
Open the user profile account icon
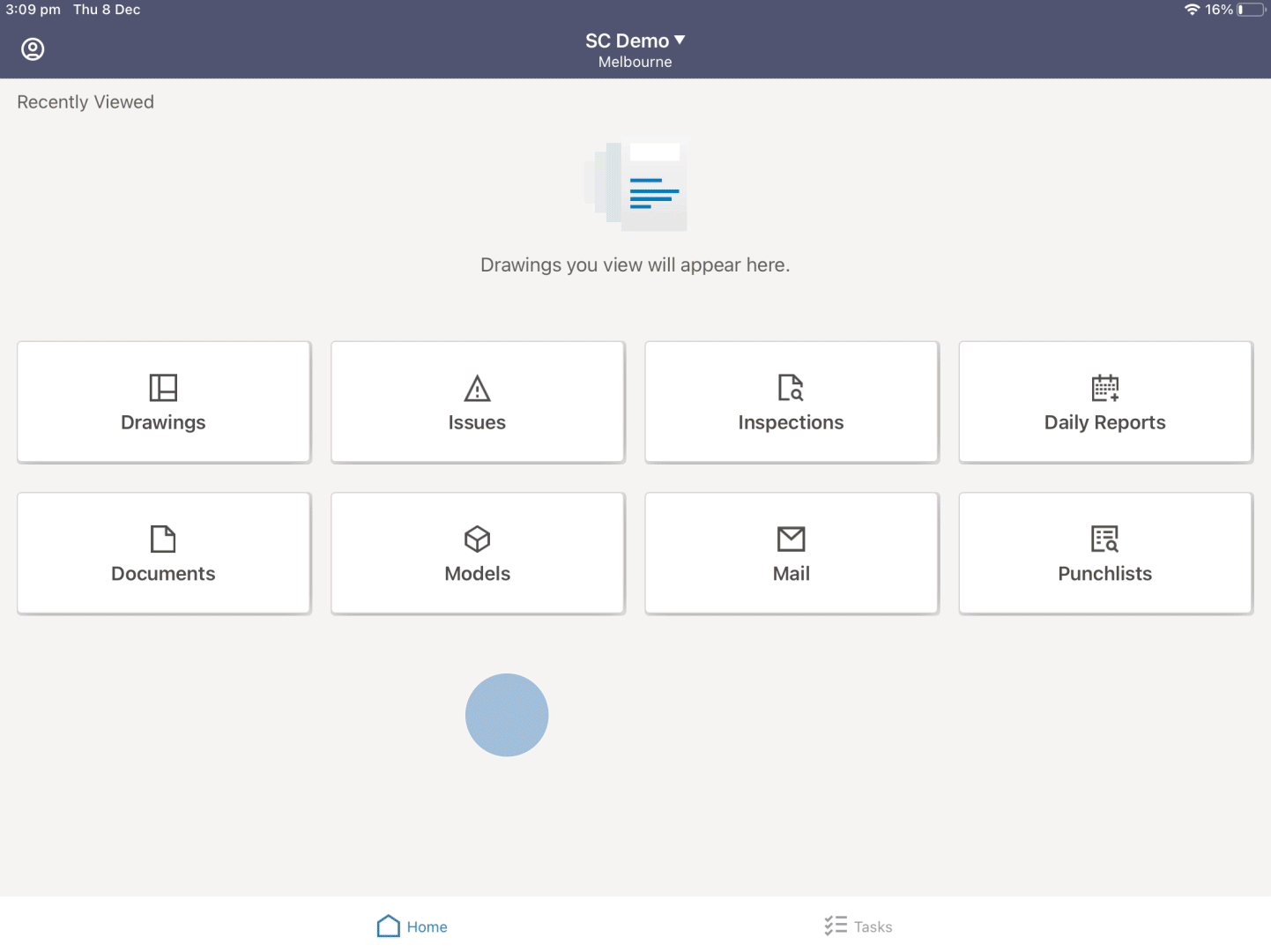pos(33,49)
